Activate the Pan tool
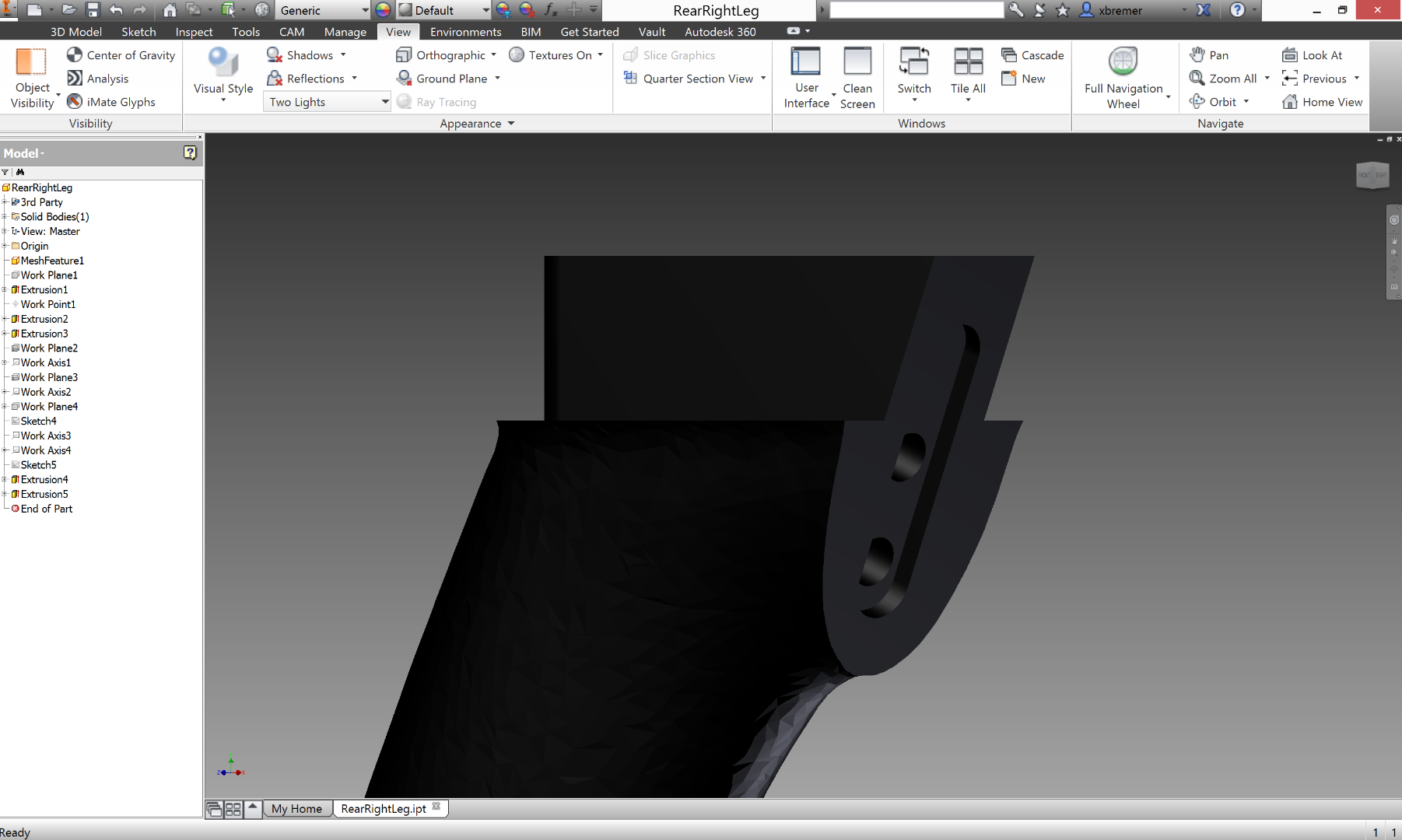Viewport: 1402px width, 840px height. coord(1209,55)
